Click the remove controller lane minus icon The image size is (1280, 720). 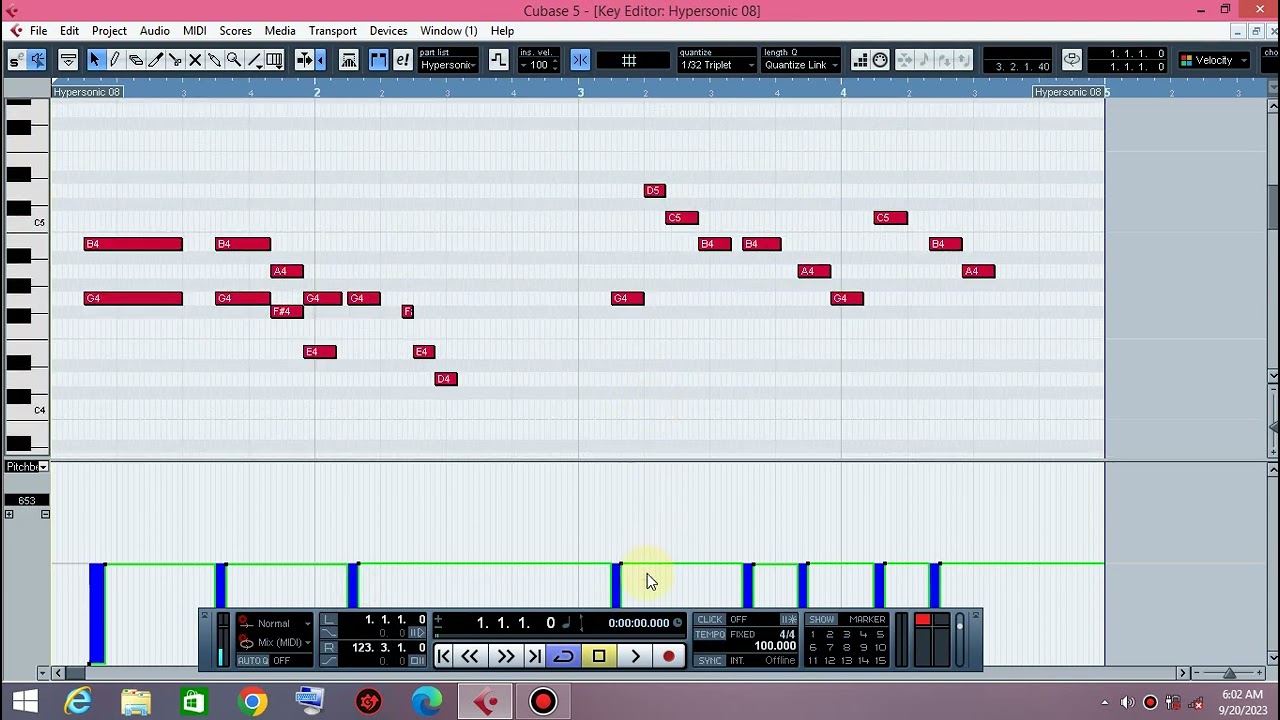(x=45, y=514)
